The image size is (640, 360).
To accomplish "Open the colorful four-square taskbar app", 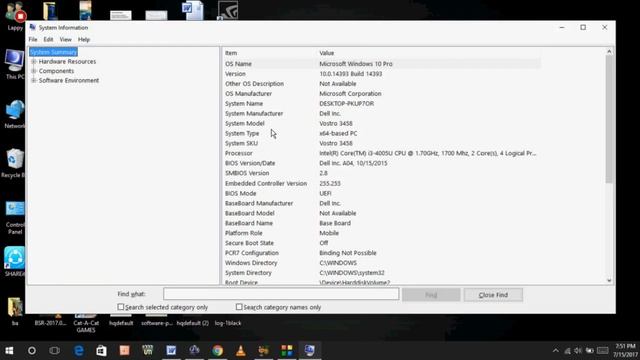I will [287, 351].
